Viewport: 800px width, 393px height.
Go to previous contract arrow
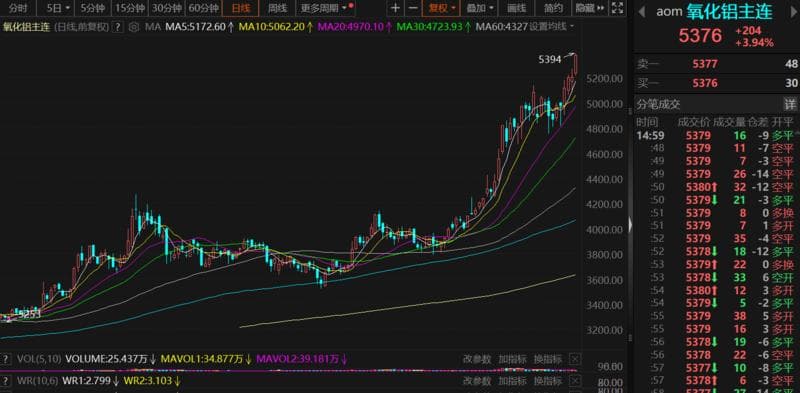[642, 12]
